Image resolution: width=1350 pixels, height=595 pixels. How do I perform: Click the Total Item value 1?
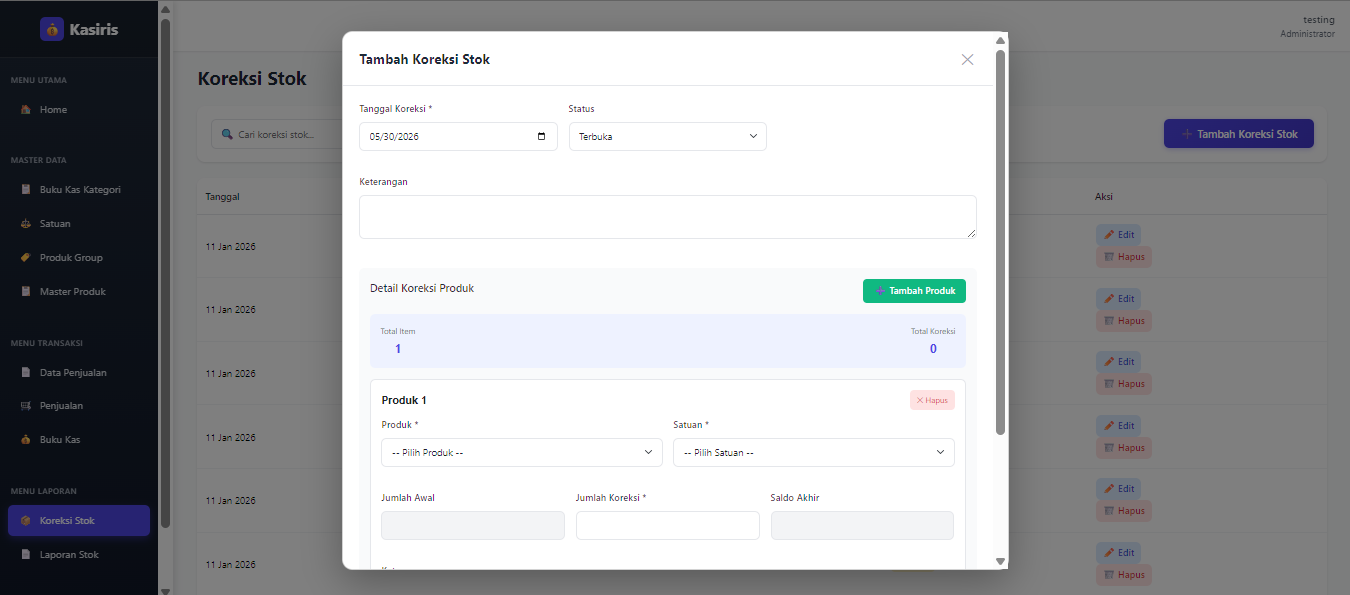[x=398, y=349]
